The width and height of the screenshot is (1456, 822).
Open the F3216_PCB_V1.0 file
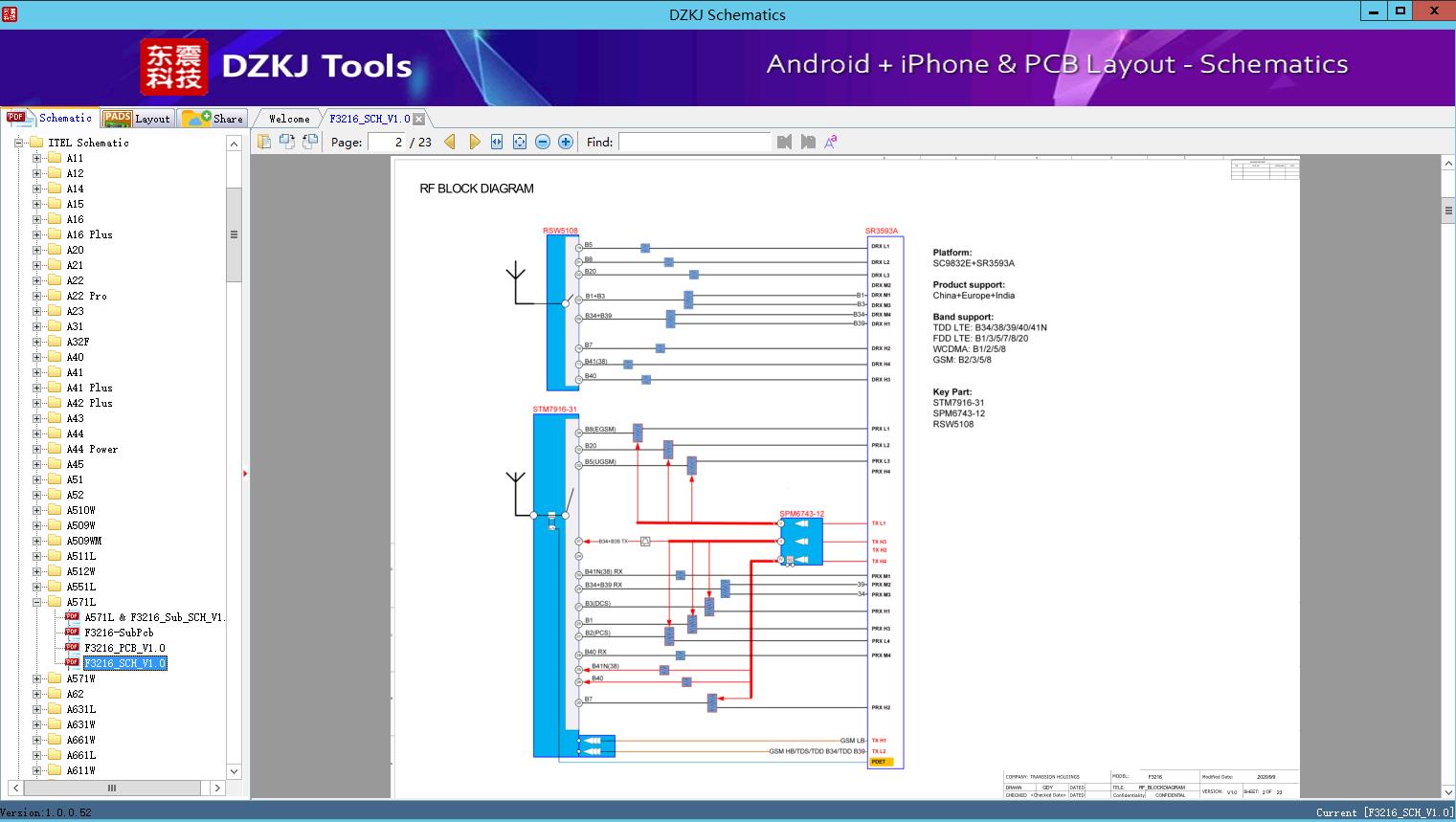(124, 648)
